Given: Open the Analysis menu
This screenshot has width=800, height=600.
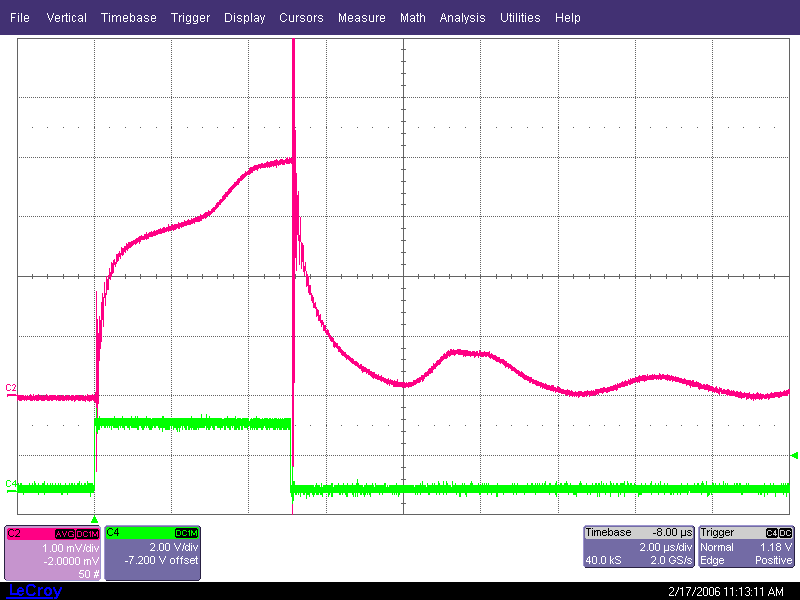Looking at the screenshot, I should 462,18.
